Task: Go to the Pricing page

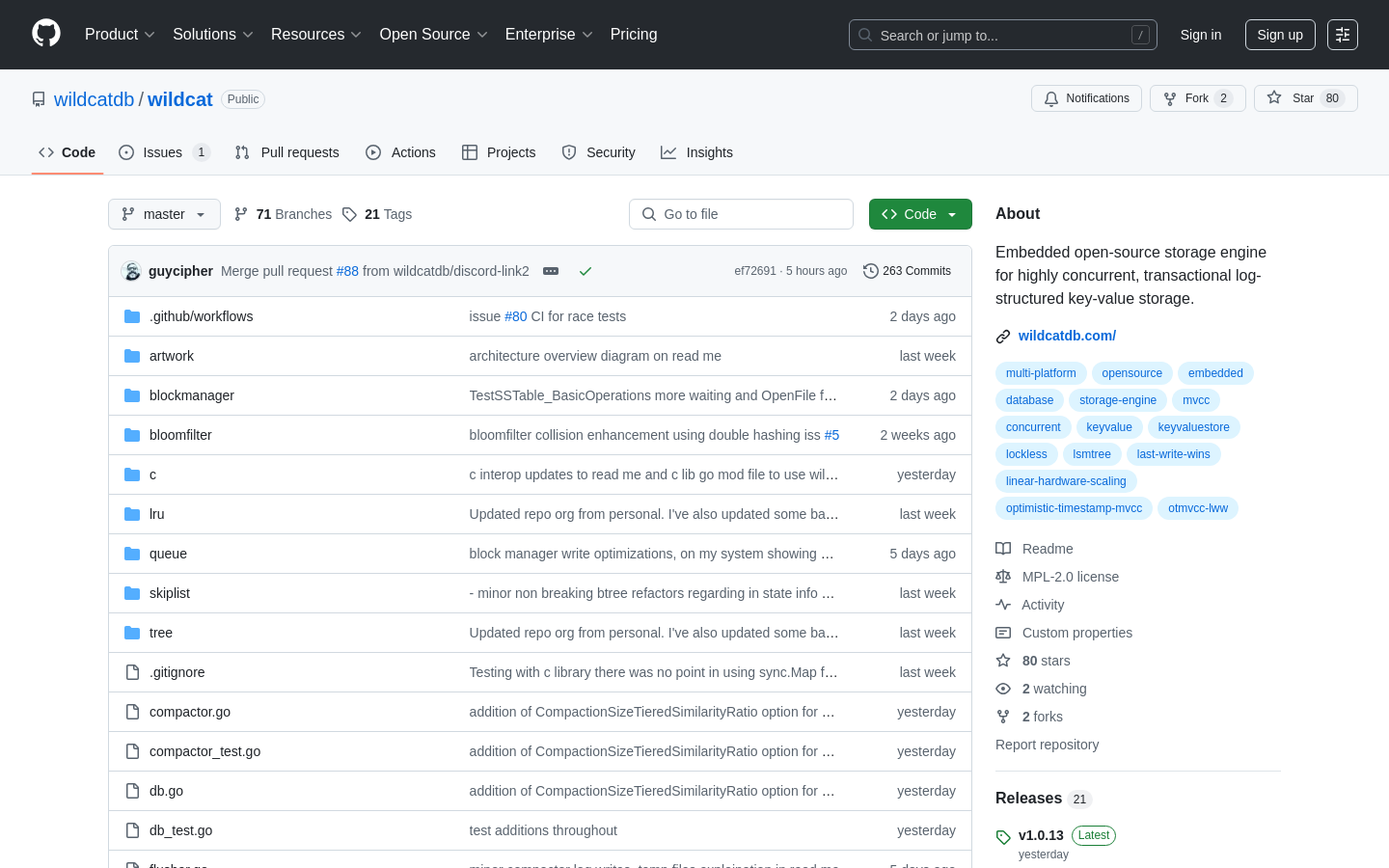Action: pos(634,35)
